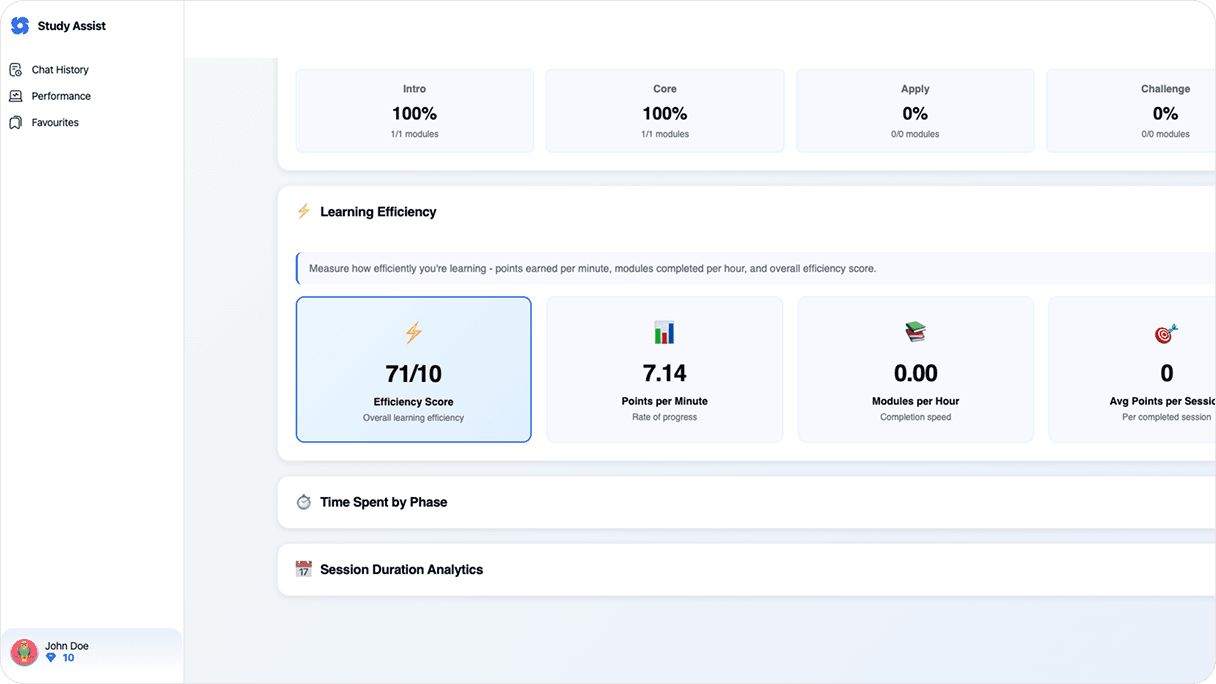Select the Efficiency Score card
Viewport: 1216px width, 684px height.
click(x=414, y=369)
